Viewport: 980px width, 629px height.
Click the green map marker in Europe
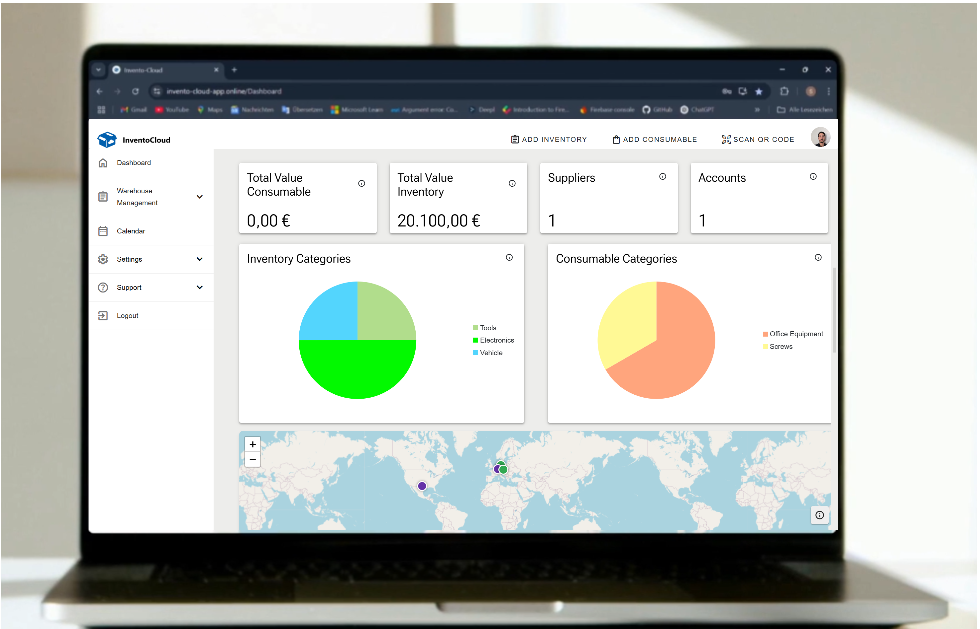coord(503,469)
